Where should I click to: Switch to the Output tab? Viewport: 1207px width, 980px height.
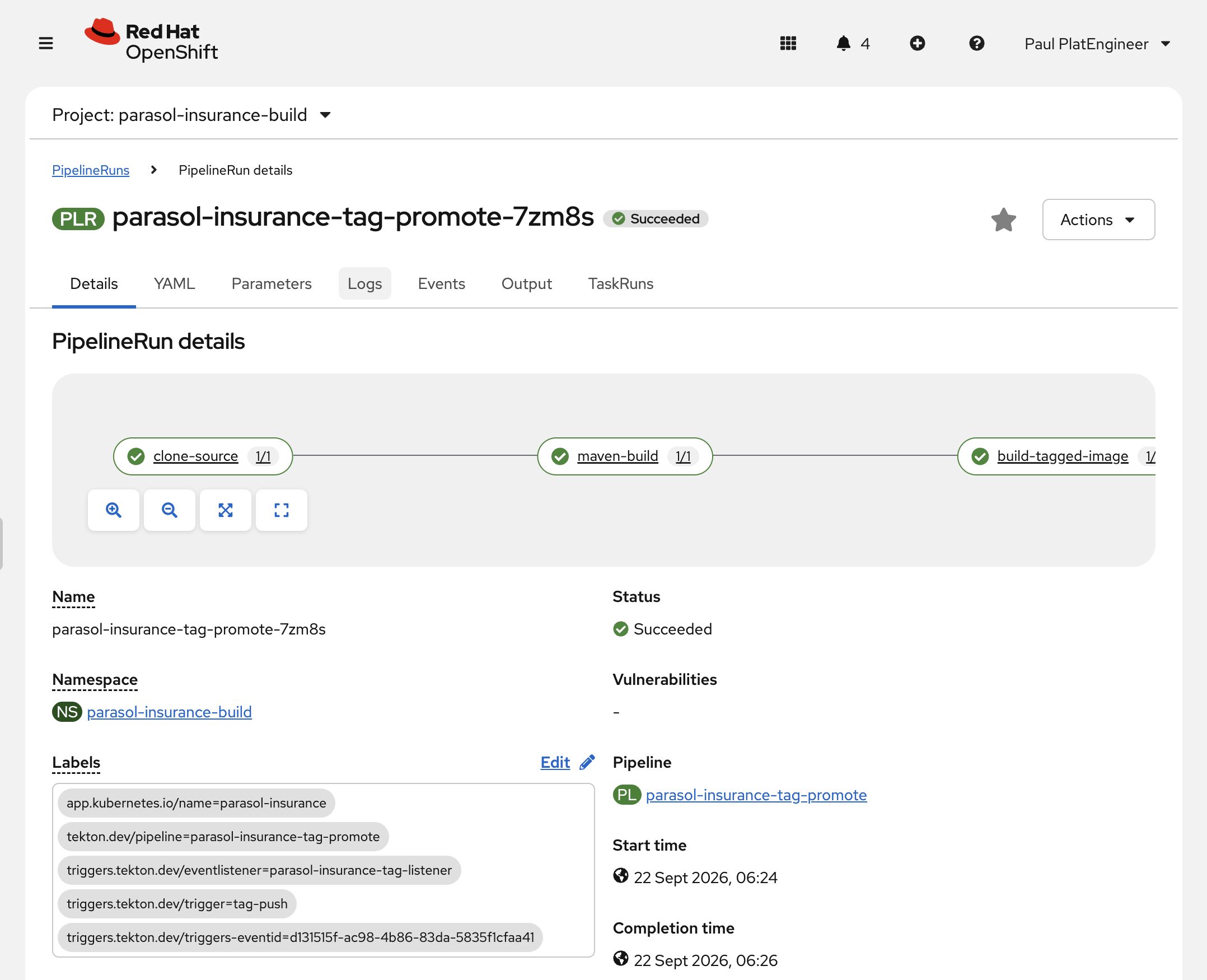point(526,283)
